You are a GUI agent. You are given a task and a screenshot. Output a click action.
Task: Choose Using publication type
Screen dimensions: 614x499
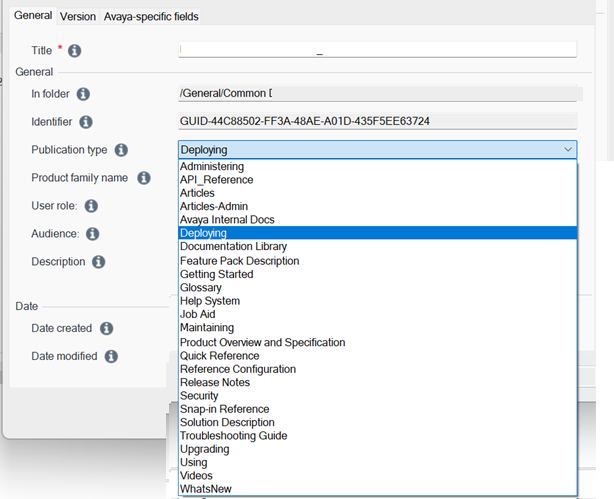pos(377,462)
